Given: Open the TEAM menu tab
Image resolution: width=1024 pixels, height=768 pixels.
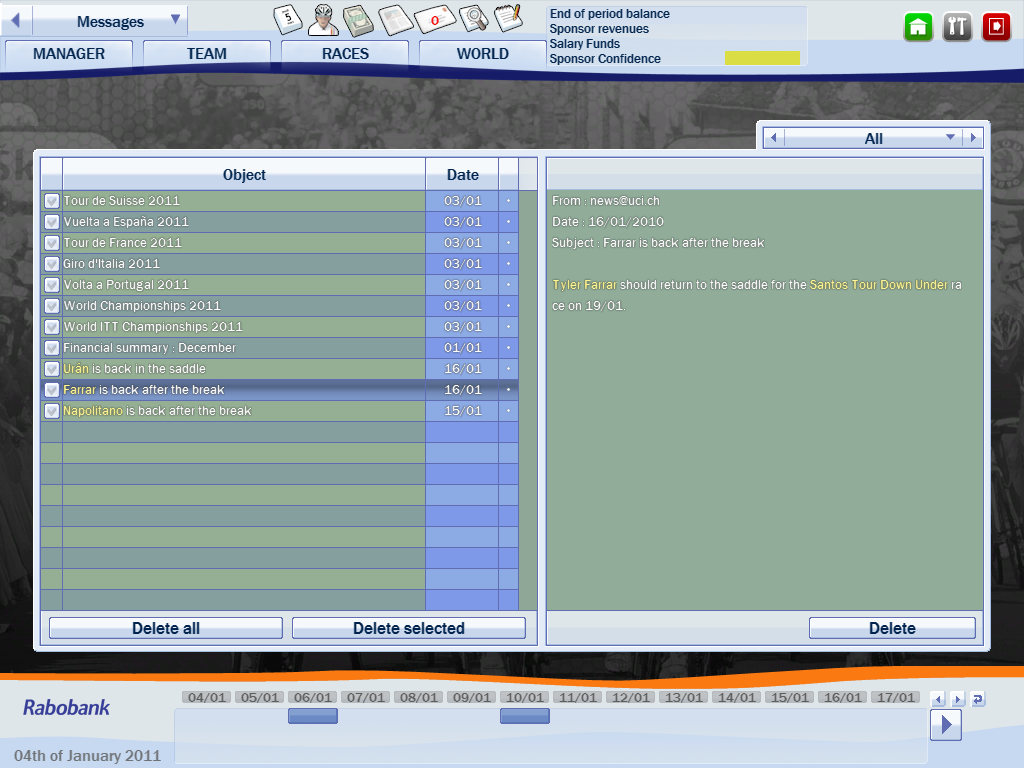Looking at the screenshot, I should [206, 54].
